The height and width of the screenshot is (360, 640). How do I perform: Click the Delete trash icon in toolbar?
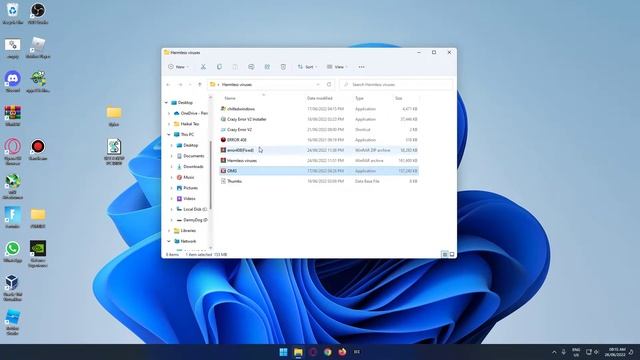click(283, 67)
